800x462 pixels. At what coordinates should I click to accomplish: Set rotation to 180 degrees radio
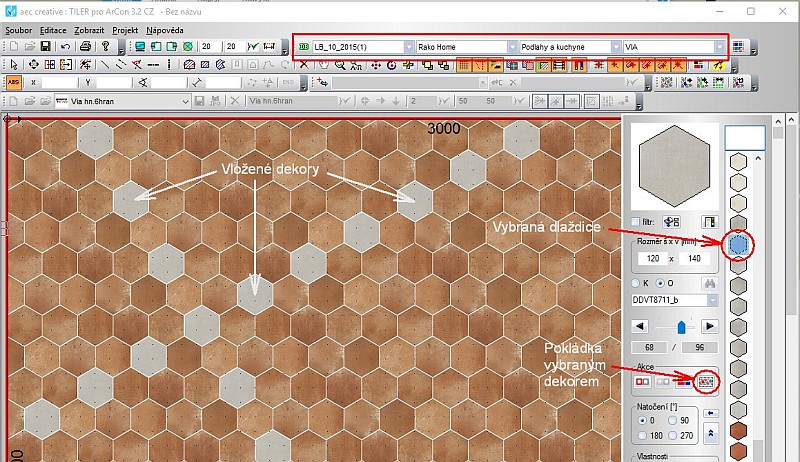tap(642, 435)
